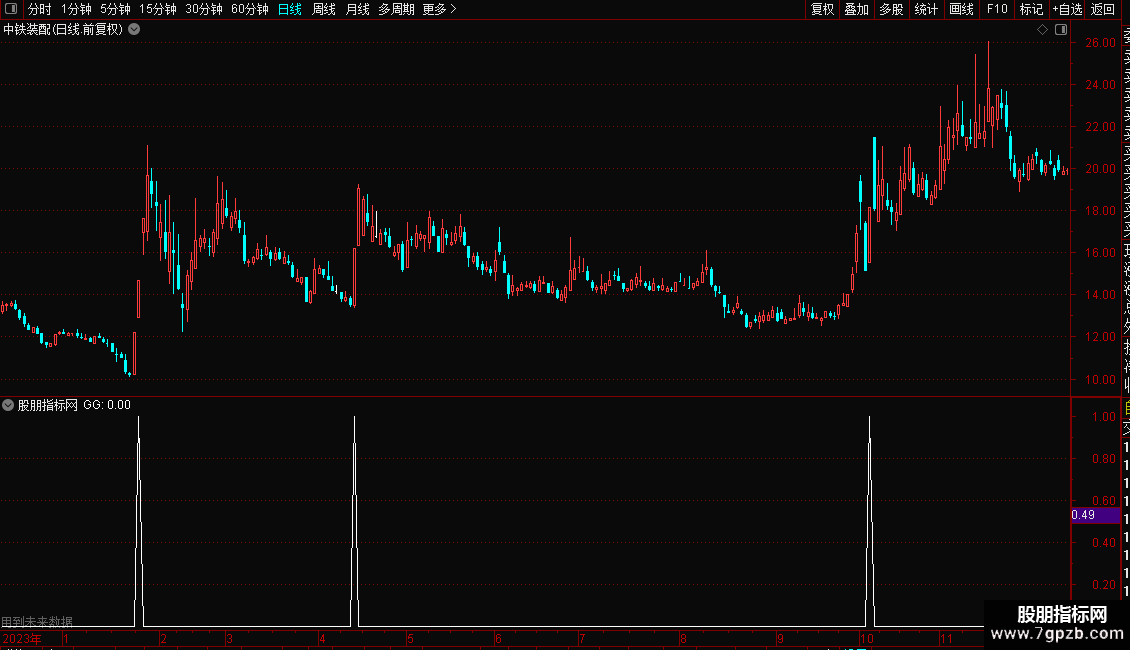The height and width of the screenshot is (650, 1130).
Task: Click the 叠加 overlay button
Action: [856, 9]
